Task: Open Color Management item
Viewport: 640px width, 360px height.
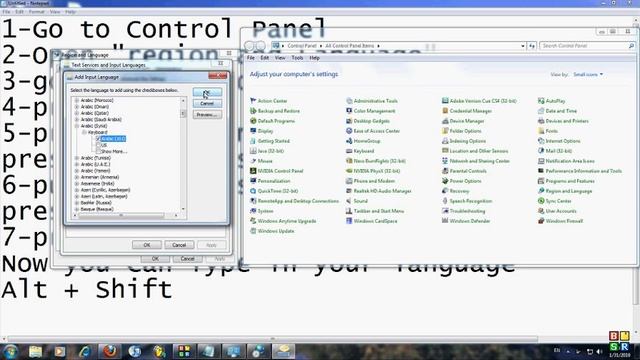Action: 371,111
